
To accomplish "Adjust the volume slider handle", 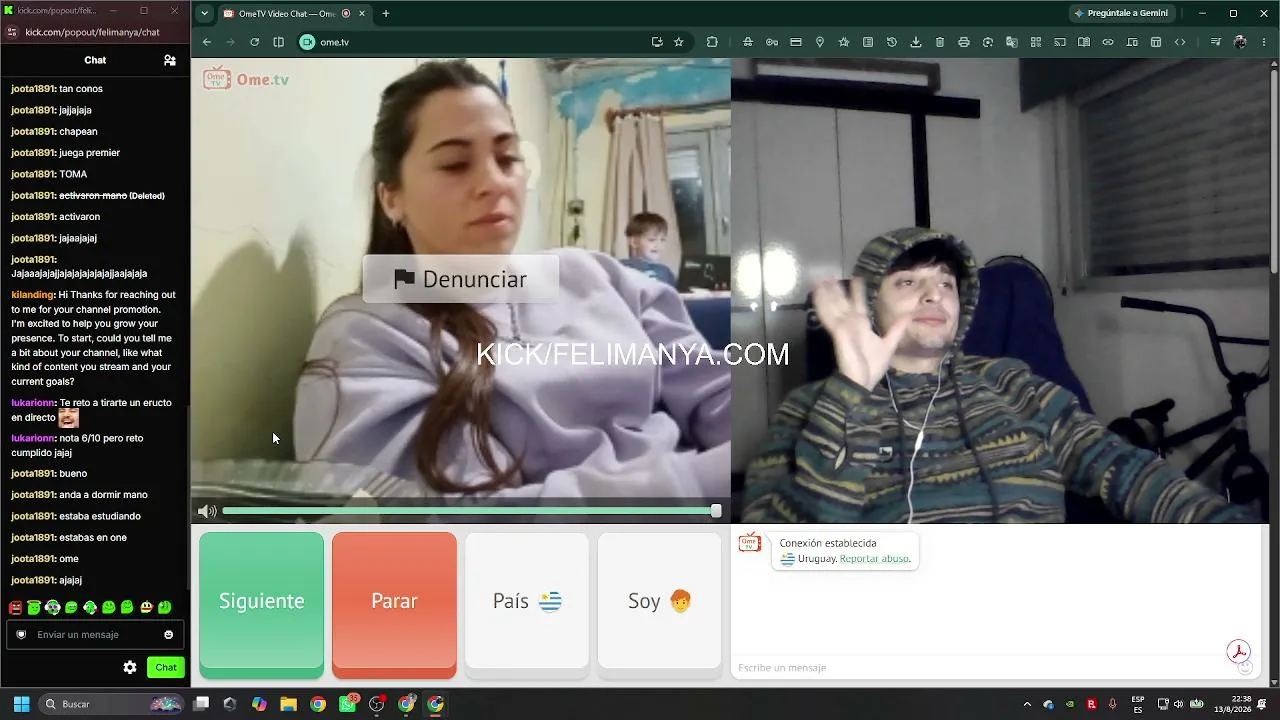I will pyautogui.click(x=716, y=511).
